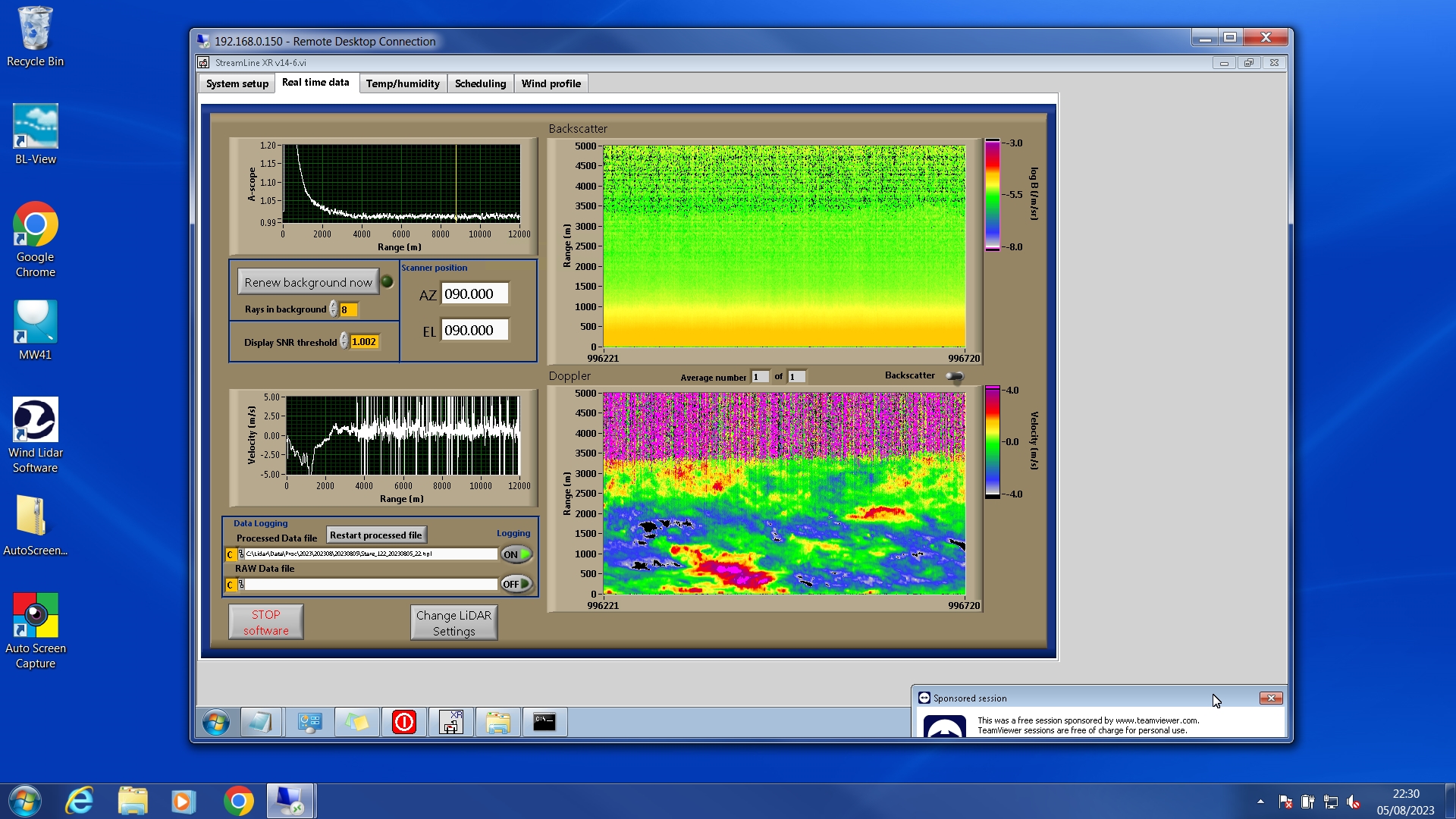Launch Wind Lidar Software shortcut
The width and height of the screenshot is (1456, 819).
click(35, 435)
